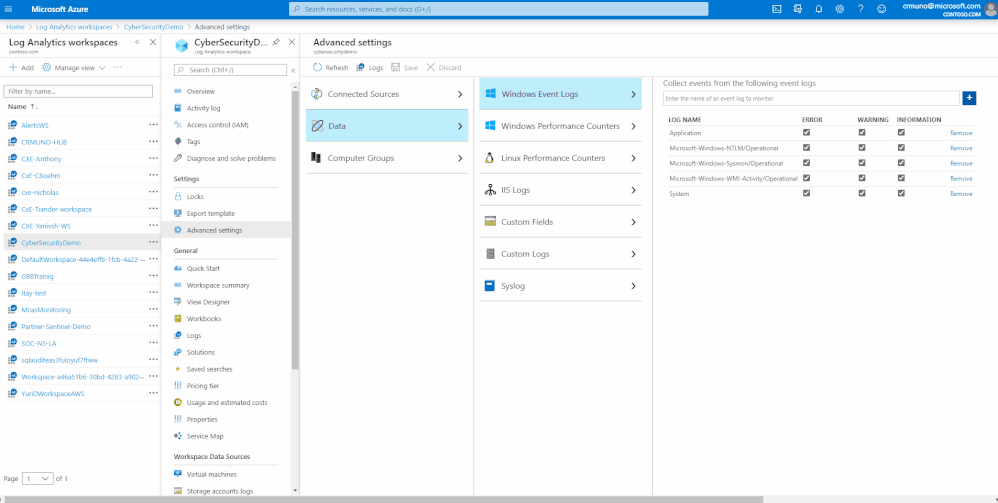Pin the CyberSecurityDemo blade with pin icon

[x=276, y=42]
